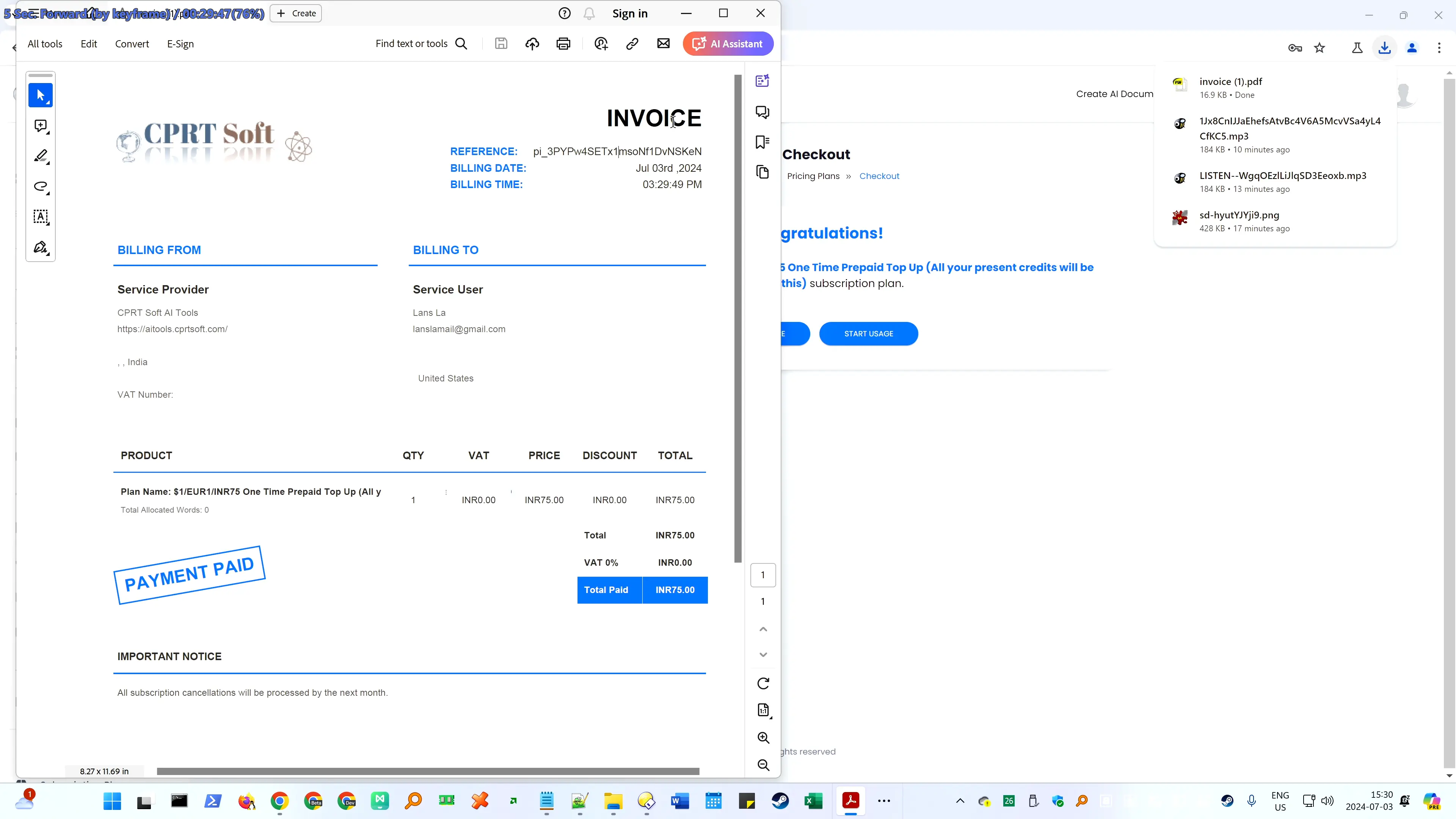Open the browser profile icon
The image size is (1456, 819).
1412,48
